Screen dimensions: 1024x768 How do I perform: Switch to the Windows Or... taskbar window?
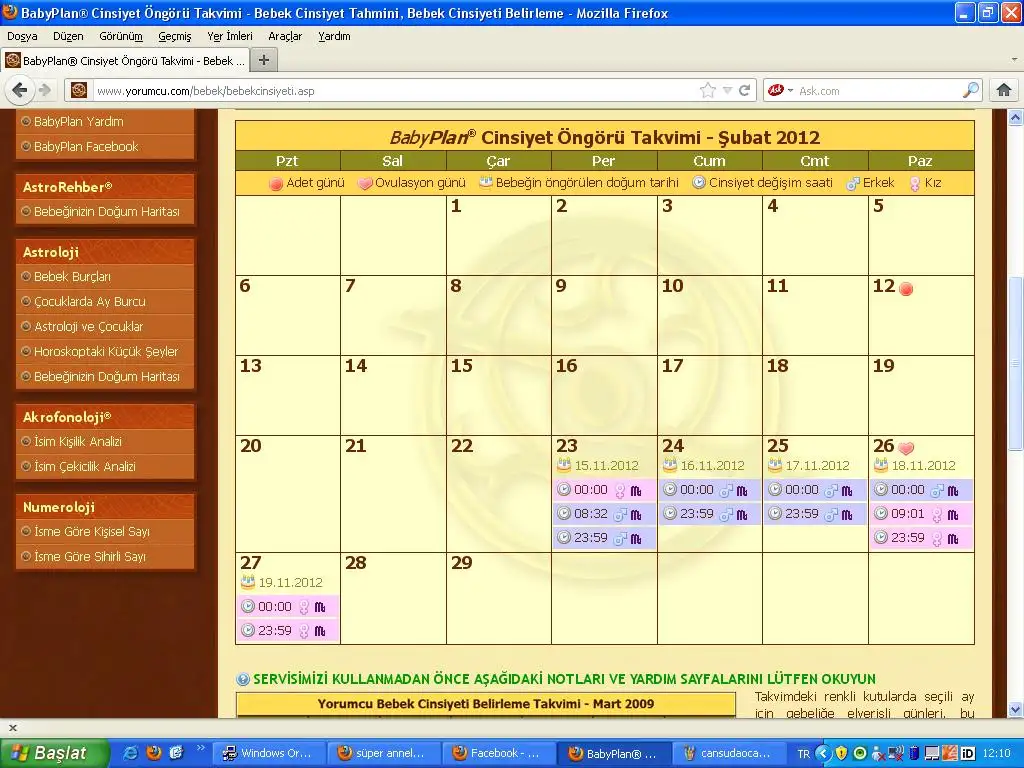point(268,753)
